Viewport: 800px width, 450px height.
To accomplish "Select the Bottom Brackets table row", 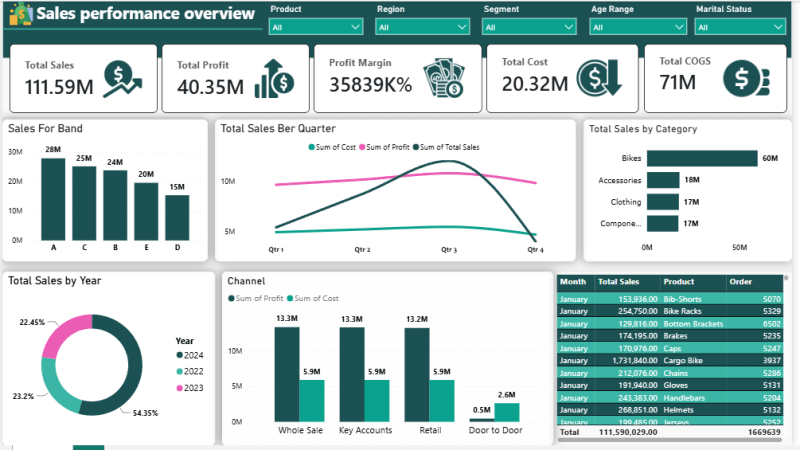I will pyautogui.click(x=670, y=324).
